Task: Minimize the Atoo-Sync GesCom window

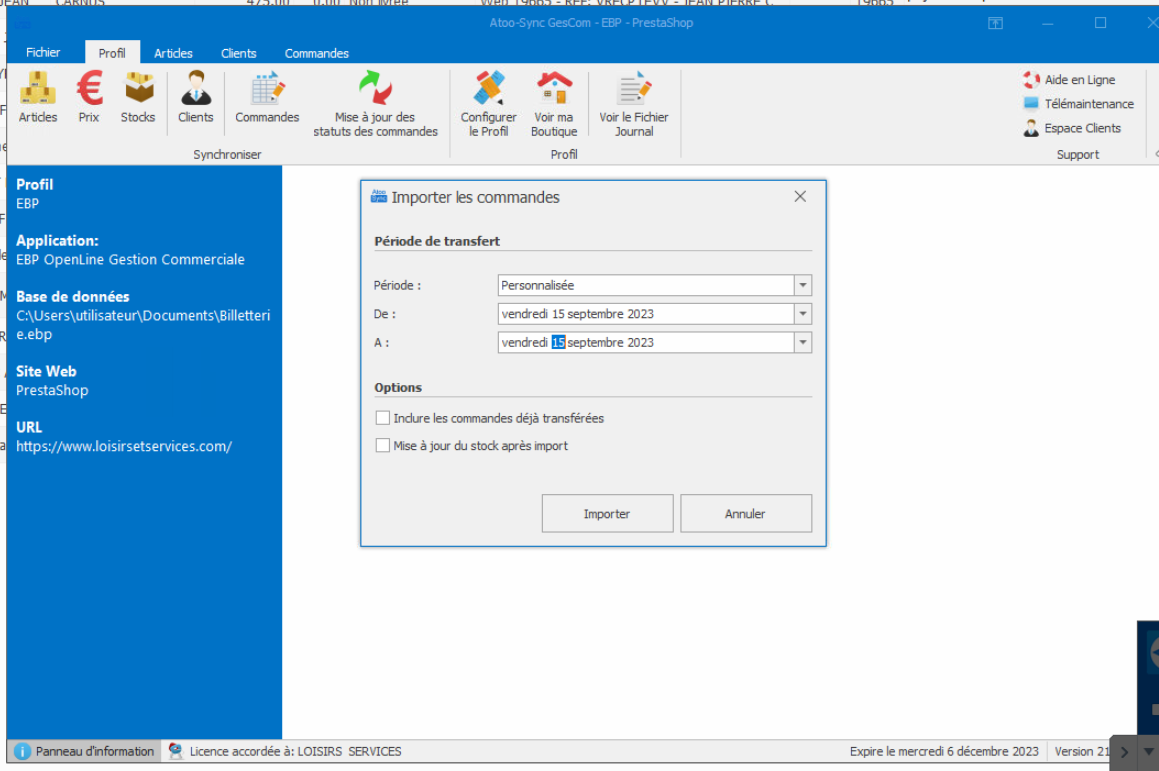Action: (x=1047, y=24)
